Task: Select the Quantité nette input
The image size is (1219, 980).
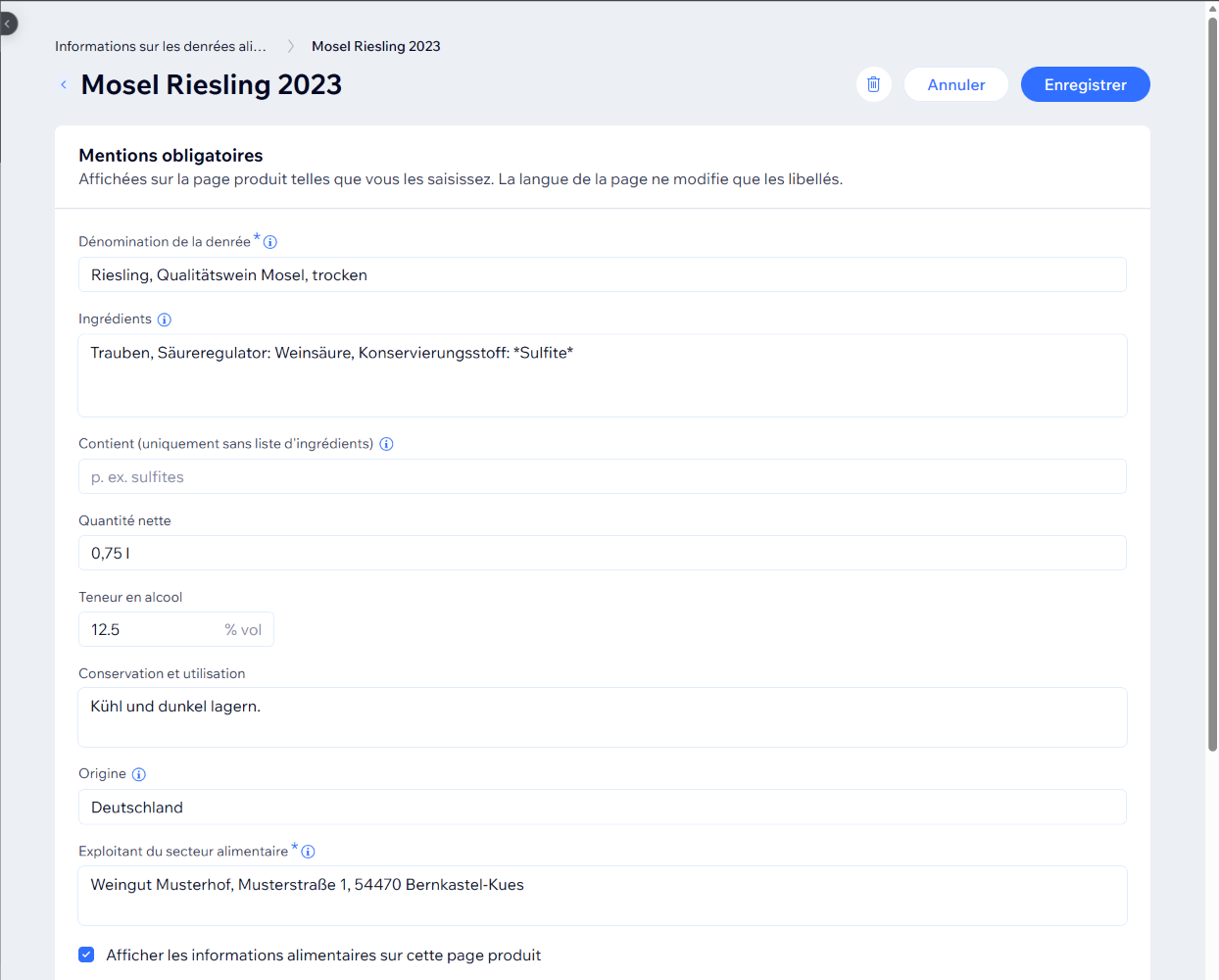Action: [603, 553]
